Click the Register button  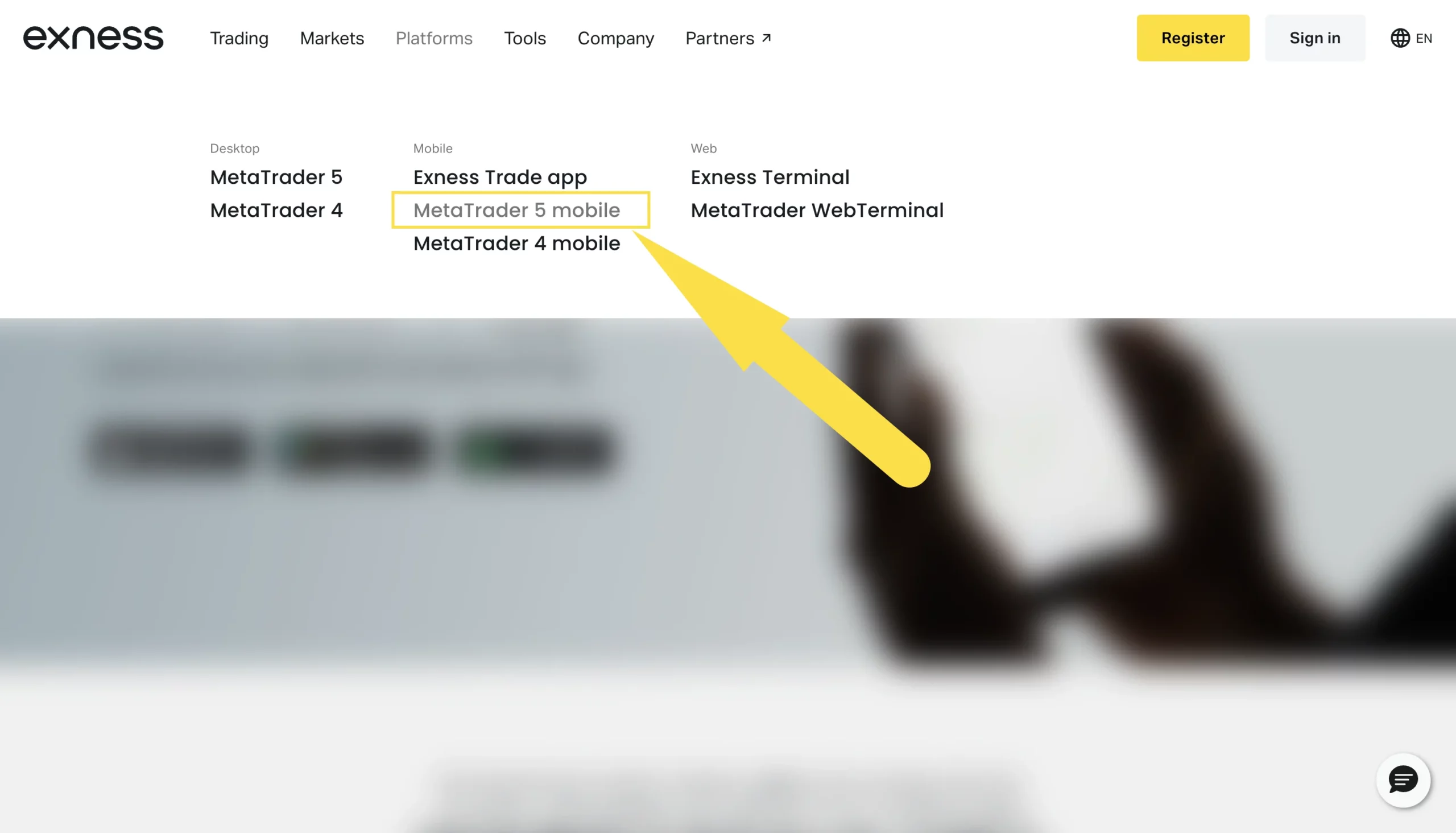1193,38
